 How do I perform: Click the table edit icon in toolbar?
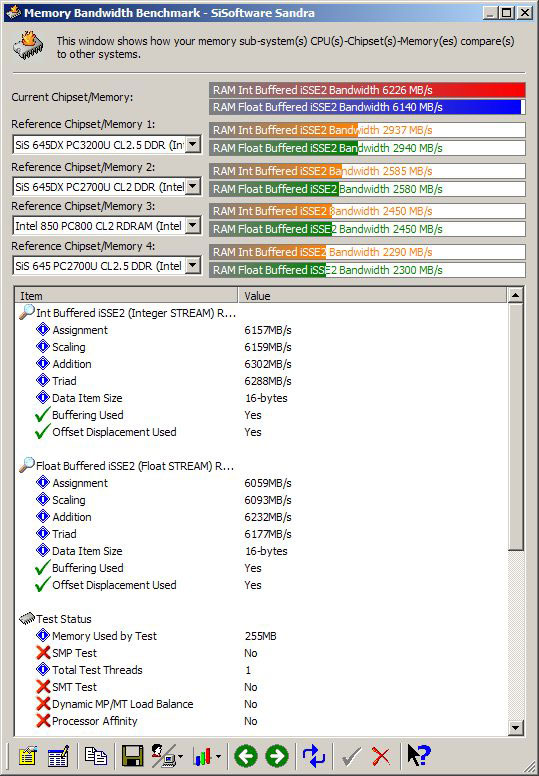pyautogui.click(x=58, y=756)
